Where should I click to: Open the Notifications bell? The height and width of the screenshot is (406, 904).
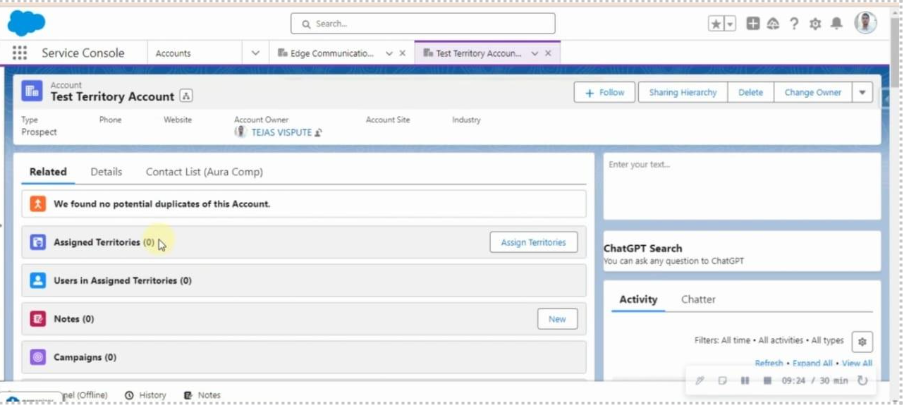[x=836, y=24]
